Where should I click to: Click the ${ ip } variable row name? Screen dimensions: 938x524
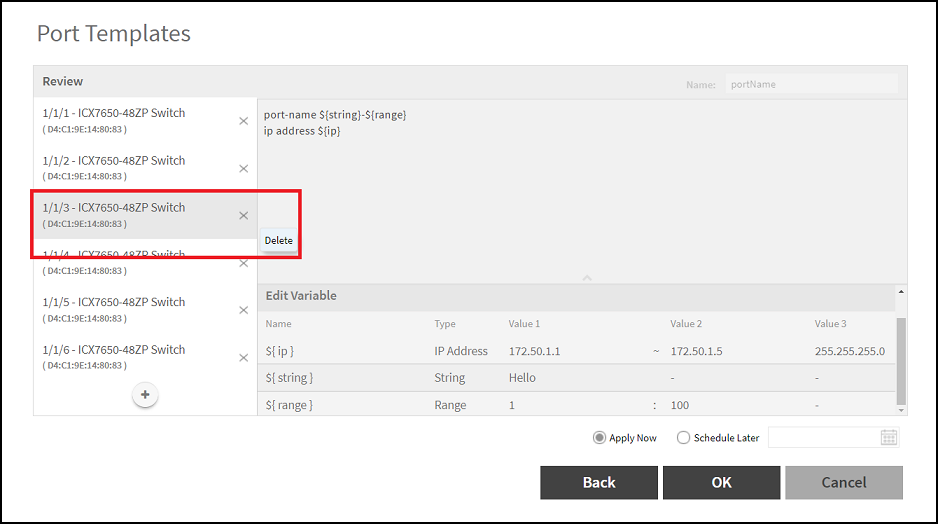point(280,351)
